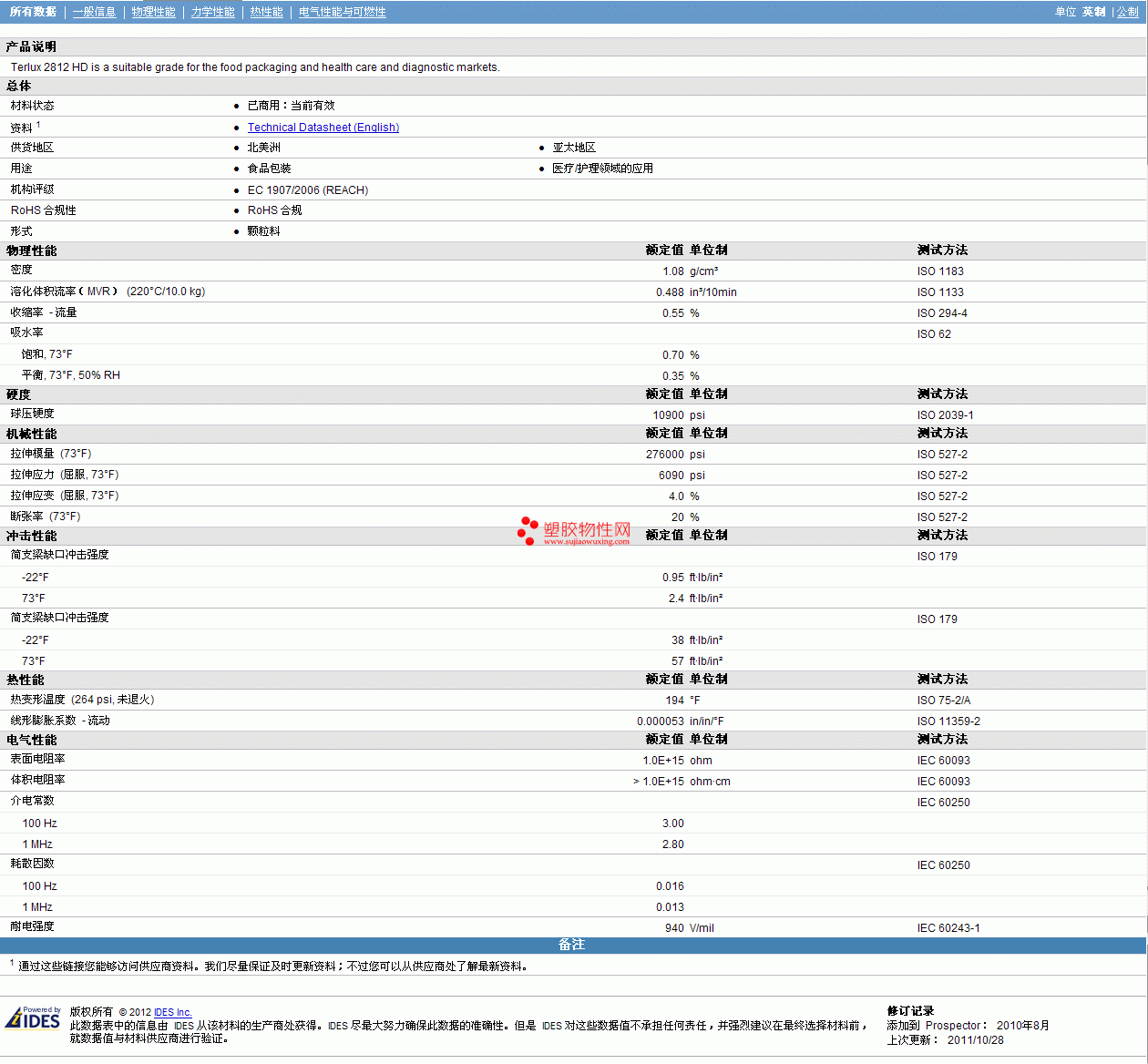This screenshot has width=1148, height=1064.
Task: Click the 备注 notes header bar
Action: click(x=572, y=945)
